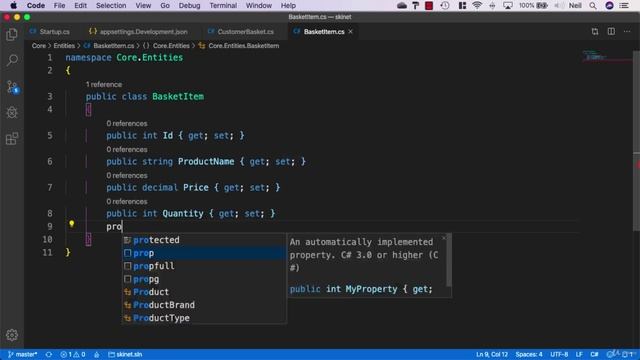Viewport: 640px width, 360px height.
Task: Open the Selection menu
Action: click(111, 5)
